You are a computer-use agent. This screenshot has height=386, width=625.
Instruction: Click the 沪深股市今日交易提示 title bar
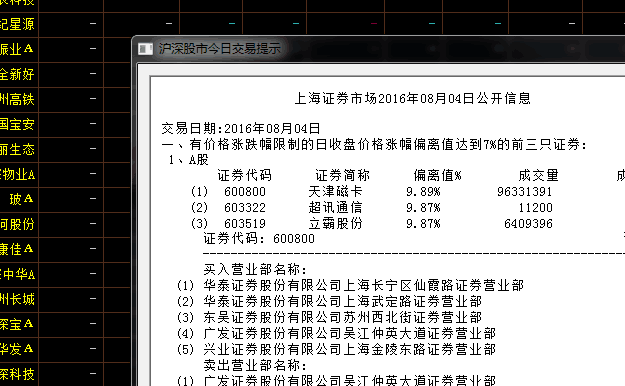click(378, 49)
